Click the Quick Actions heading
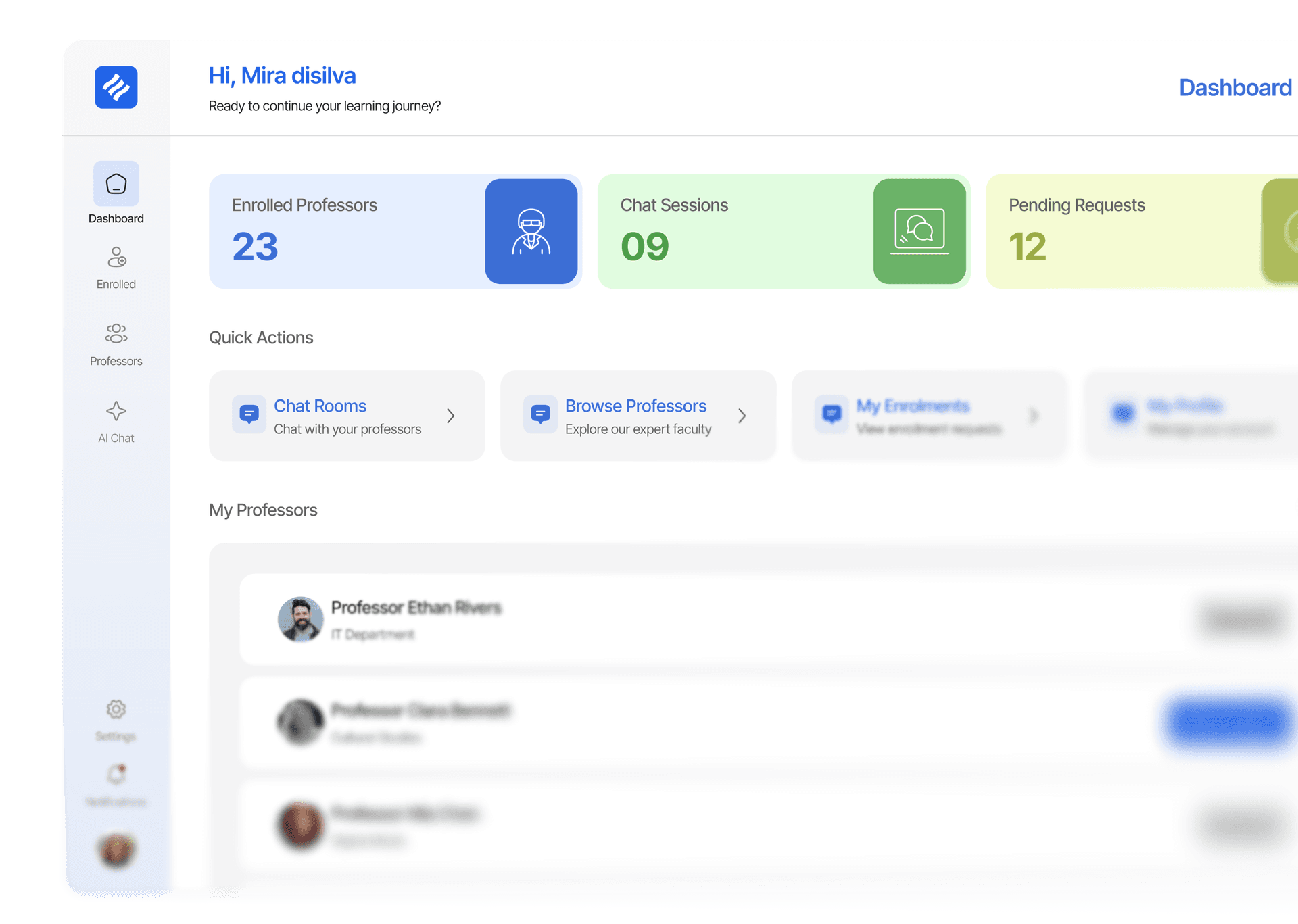 coord(261,337)
